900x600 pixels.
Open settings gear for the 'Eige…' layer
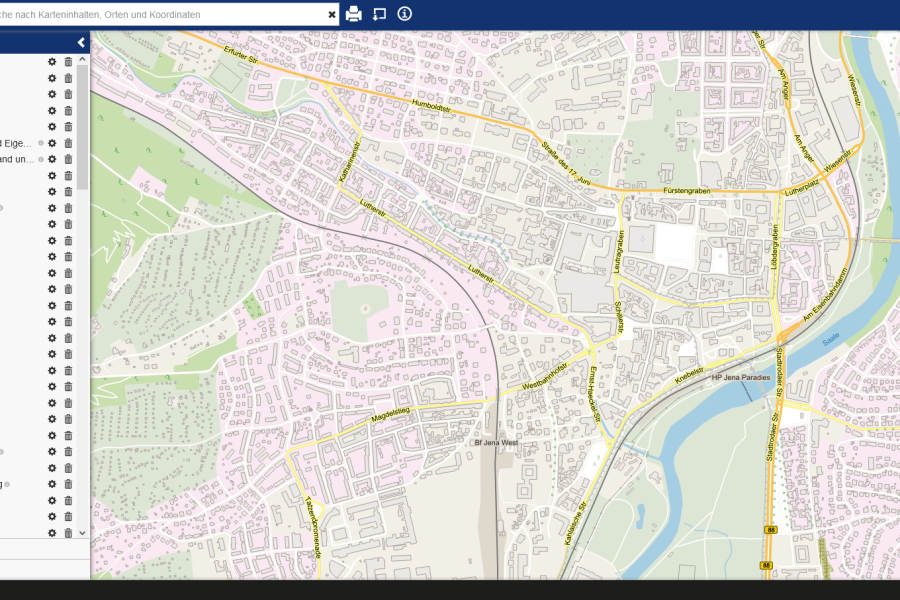(52, 143)
